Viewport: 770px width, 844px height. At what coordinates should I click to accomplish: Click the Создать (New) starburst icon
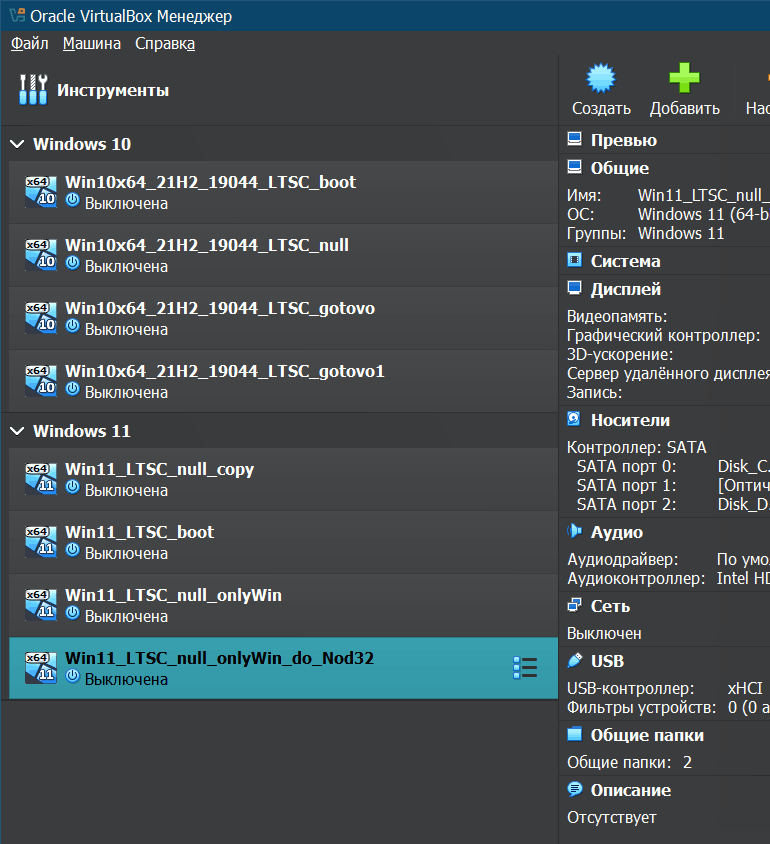pos(600,79)
